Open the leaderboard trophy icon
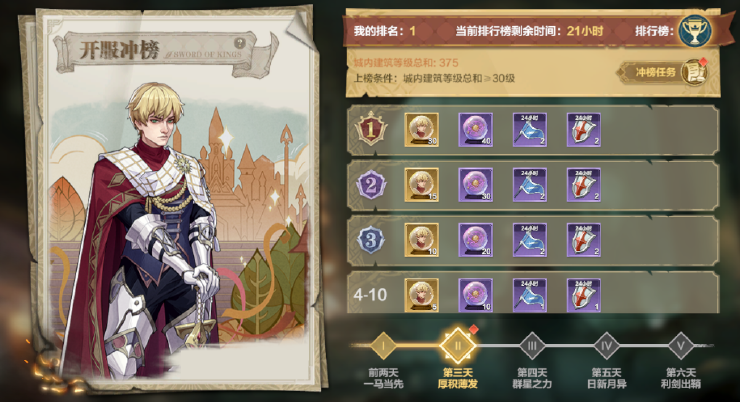The image size is (740, 402). tap(694, 30)
